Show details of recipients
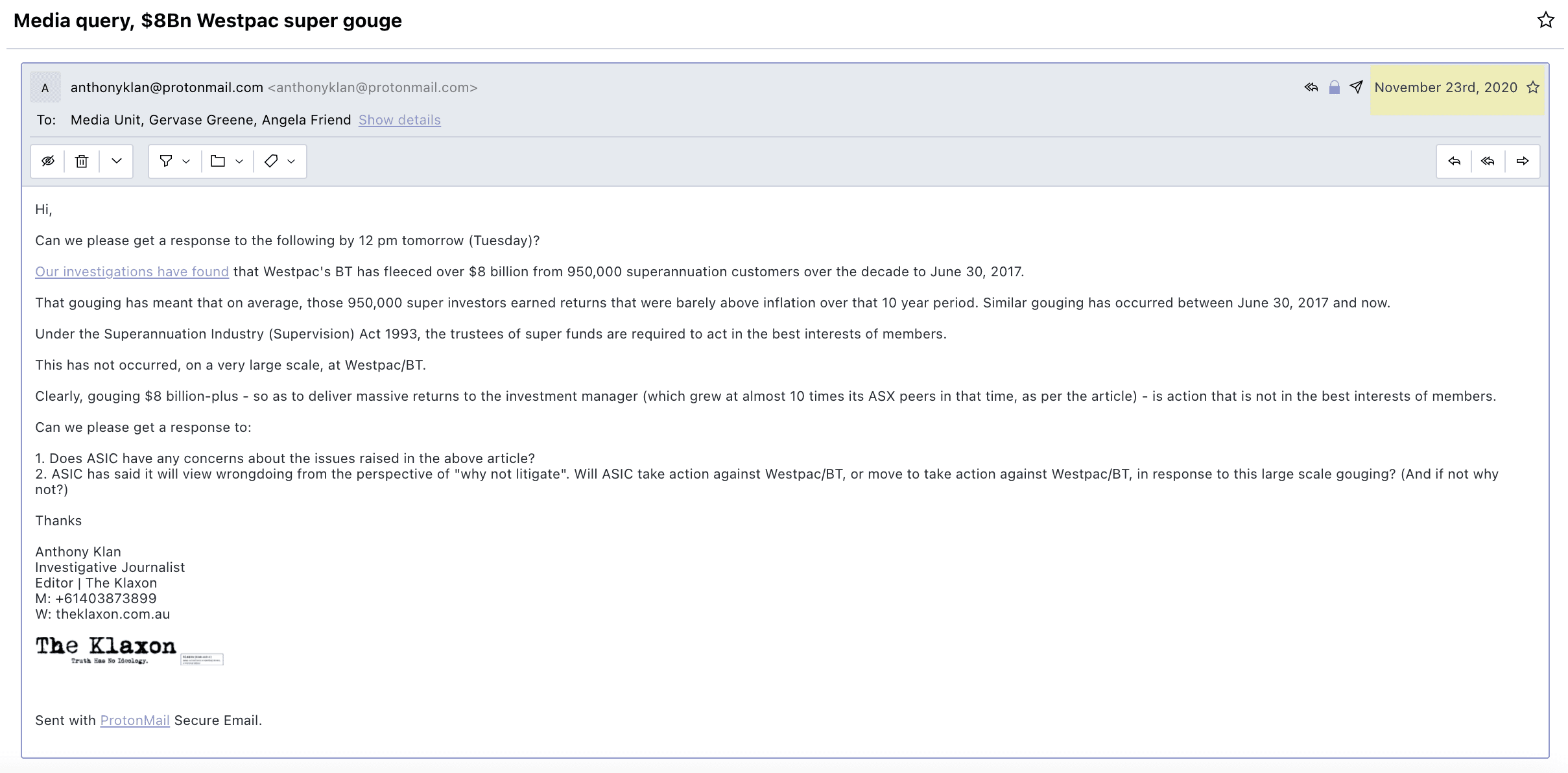The width and height of the screenshot is (1568, 773). pos(399,120)
